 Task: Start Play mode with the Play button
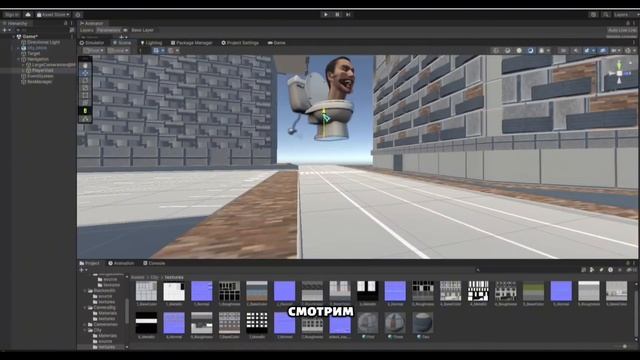coord(326,14)
